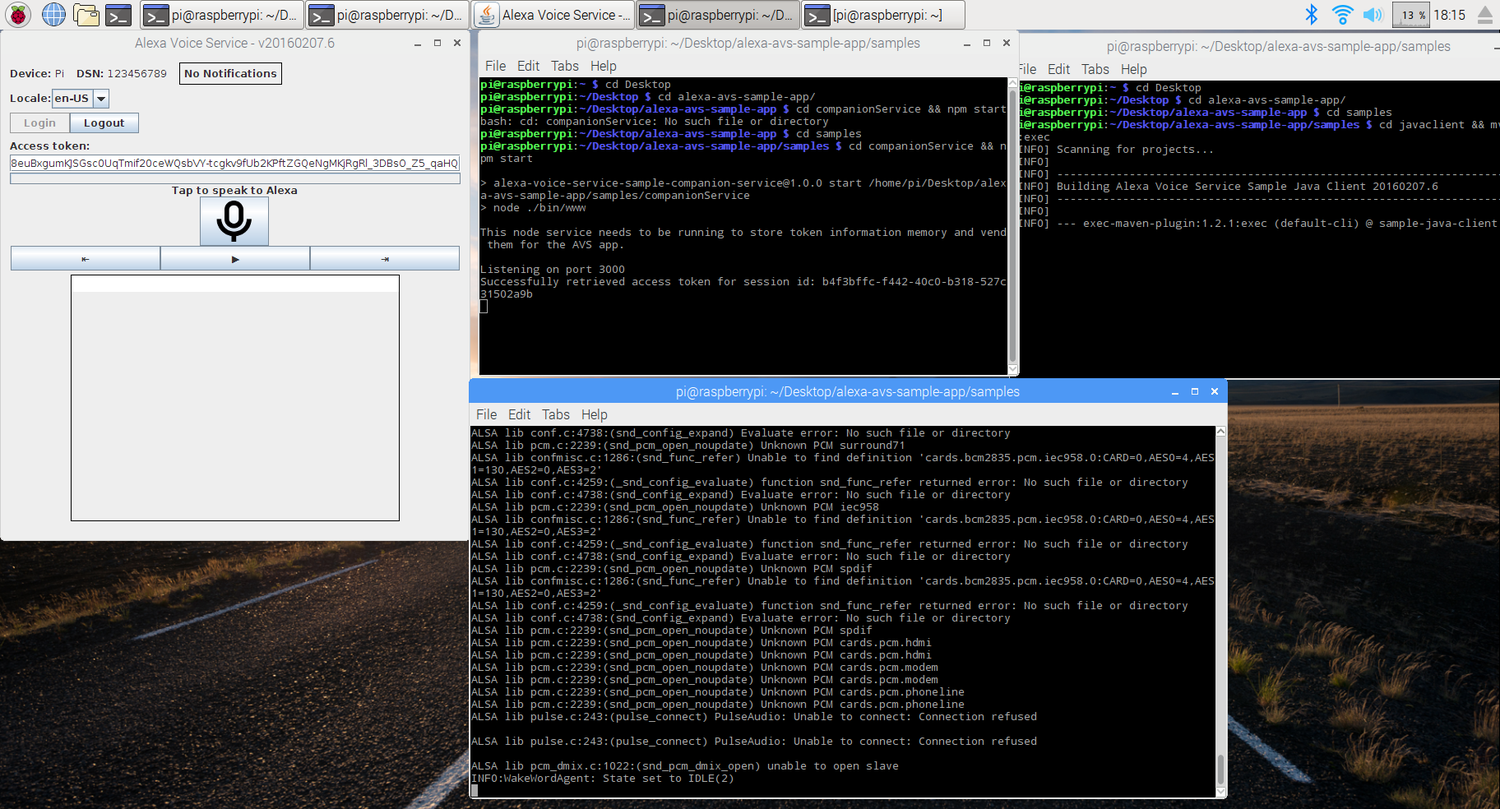Open the Wi-Fi network tray icon
Viewport: 1500px width, 809px height.
point(1343,15)
